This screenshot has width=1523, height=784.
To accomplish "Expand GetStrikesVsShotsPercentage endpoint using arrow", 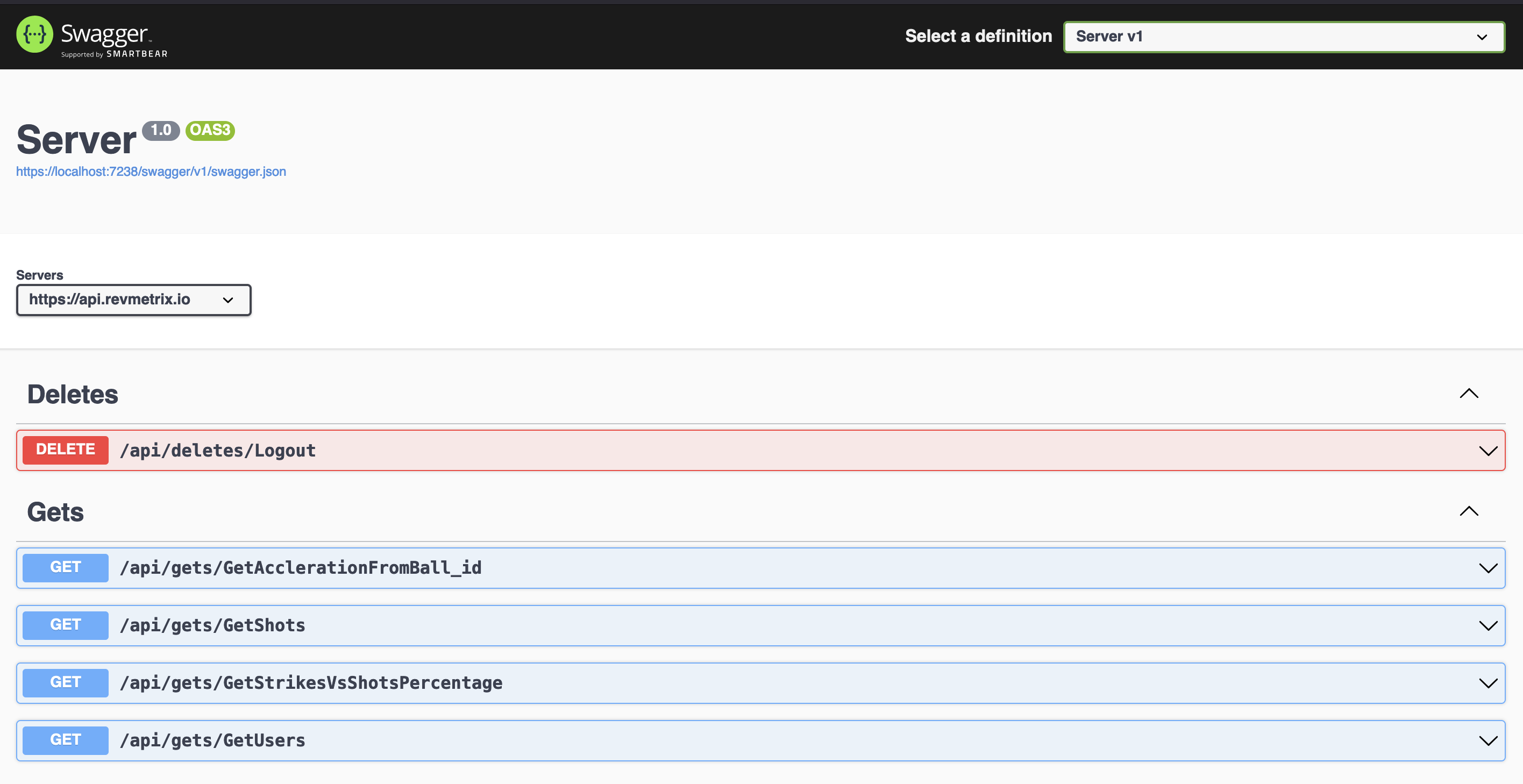I will pyautogui.click(x=1488, y=683).
